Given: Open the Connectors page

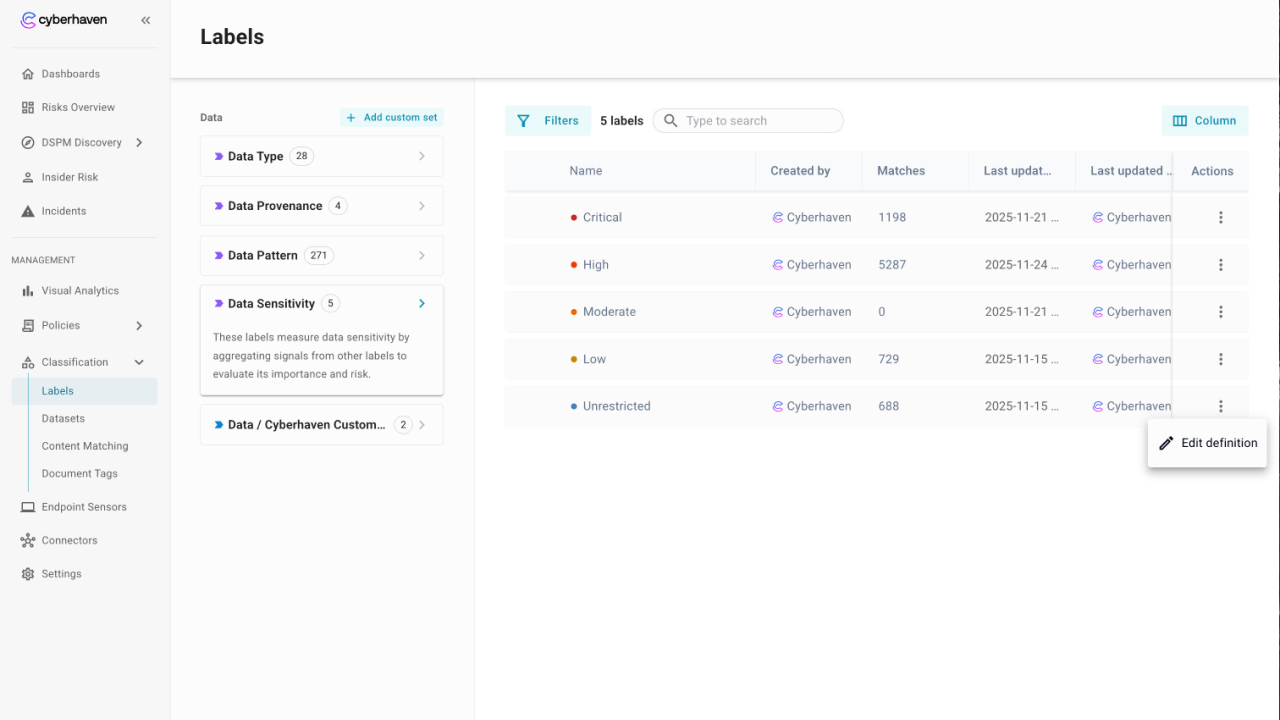Looking at the screenshot, I should click(69, 540).
